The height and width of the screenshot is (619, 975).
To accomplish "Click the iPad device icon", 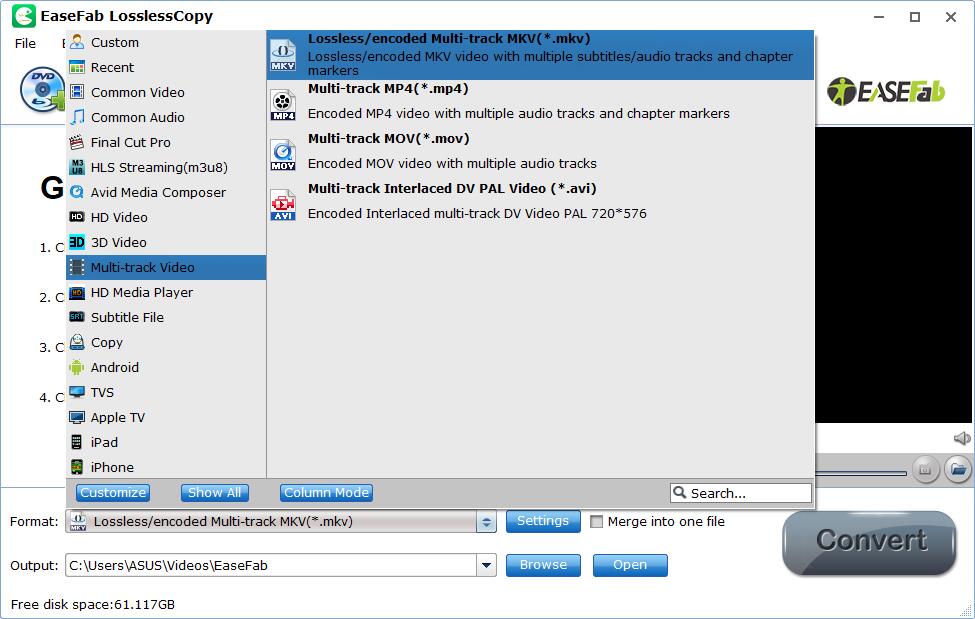I will [77, 442].
